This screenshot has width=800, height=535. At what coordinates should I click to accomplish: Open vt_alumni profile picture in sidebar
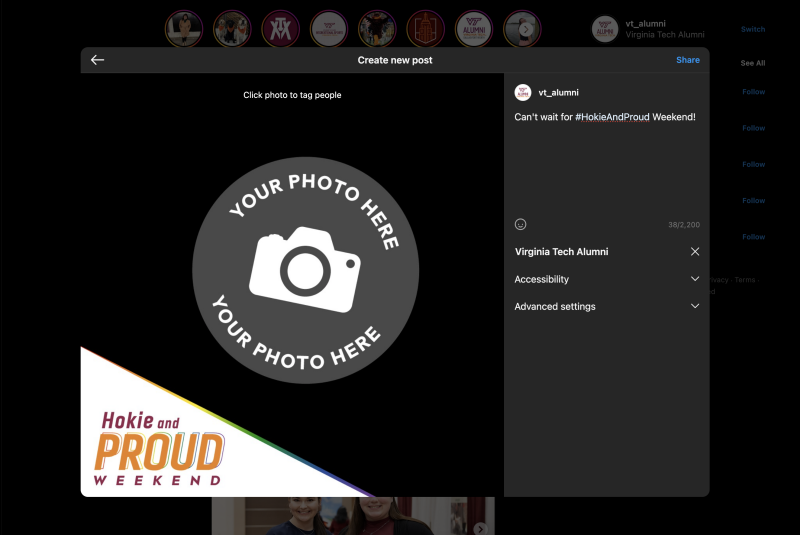click(x=605, y=29)
